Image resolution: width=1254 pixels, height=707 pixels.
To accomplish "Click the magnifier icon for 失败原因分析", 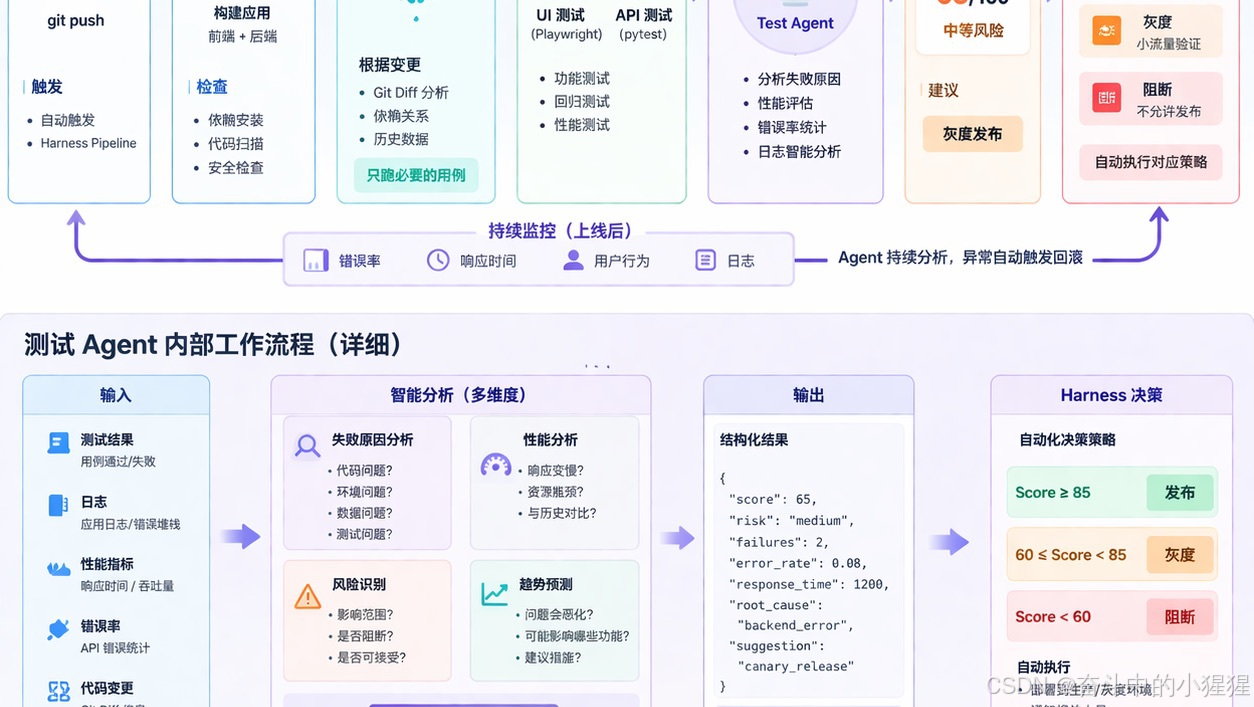I will tap(307, 446).
